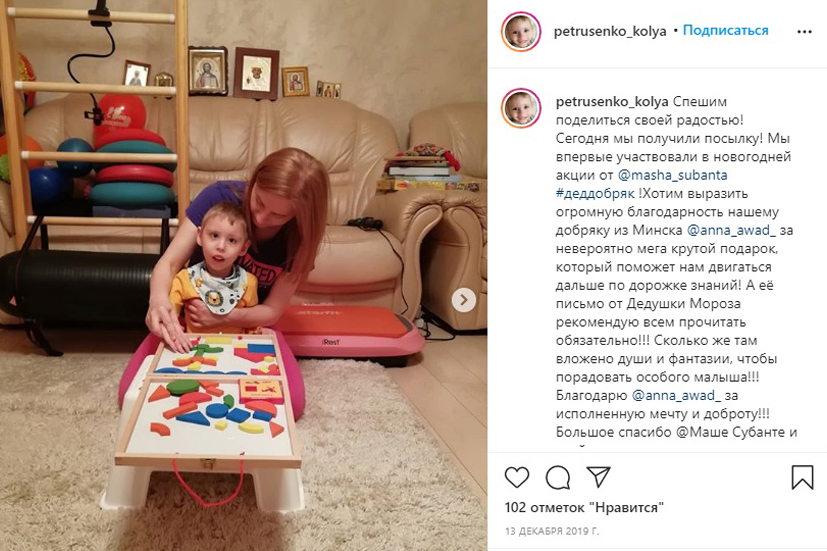Screen dimensions: 827x551
Task: Go to next photo with arrow
Action: (x=464, y=300)
